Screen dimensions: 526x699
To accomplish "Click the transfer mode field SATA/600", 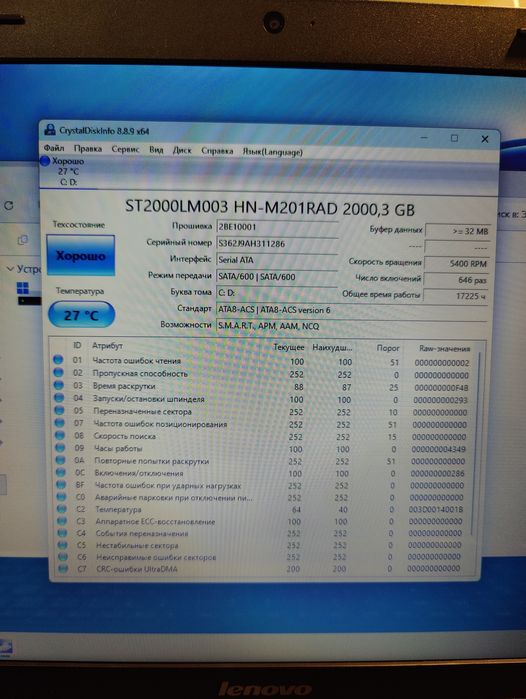I will coord(277,276).
